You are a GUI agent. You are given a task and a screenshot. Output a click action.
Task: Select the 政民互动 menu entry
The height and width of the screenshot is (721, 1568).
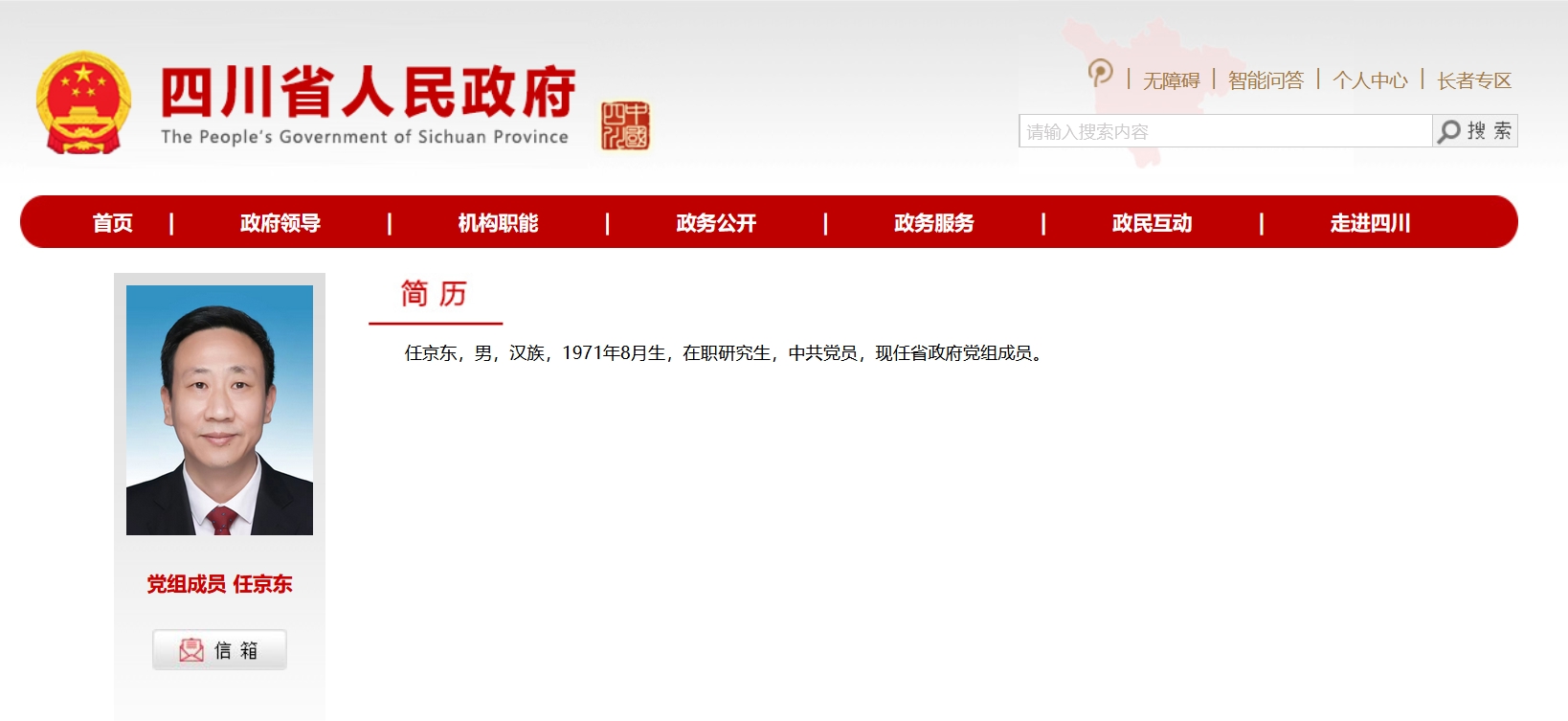pyautogui.click(x=1152, y=223)
